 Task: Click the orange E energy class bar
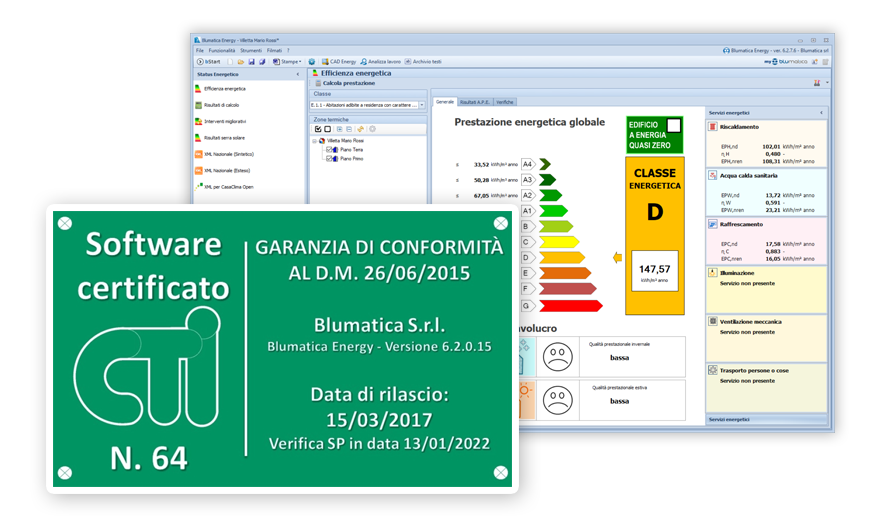[565, 273]
